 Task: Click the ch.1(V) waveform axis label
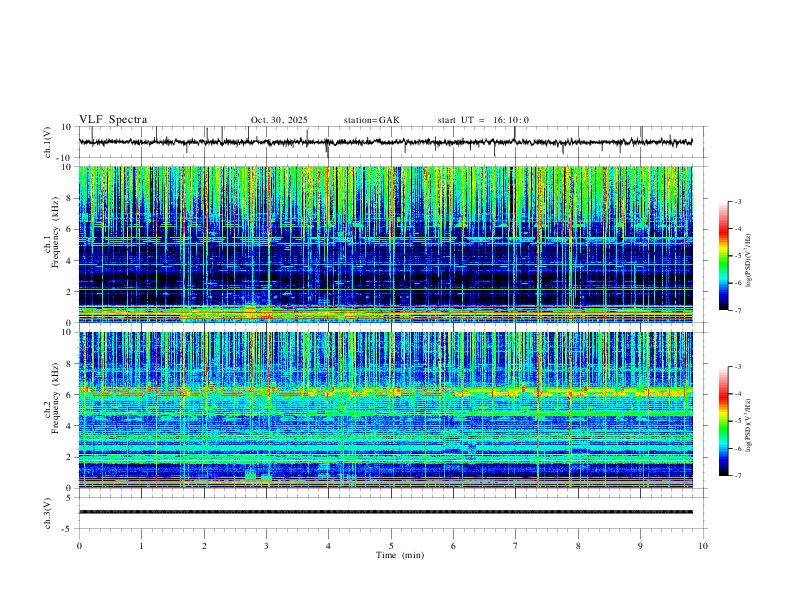[x=48, y=142]
